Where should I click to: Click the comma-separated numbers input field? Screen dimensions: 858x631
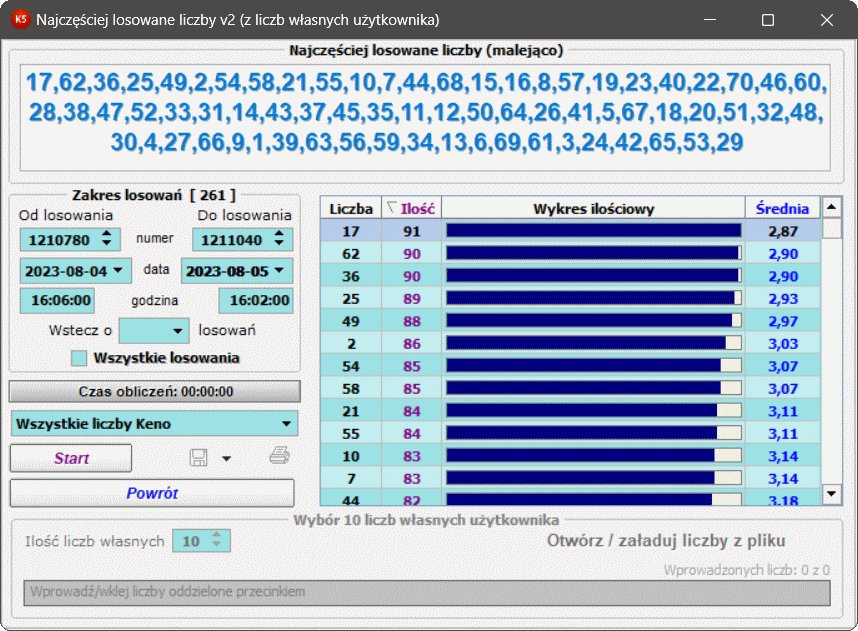click(x=427, y=592)
